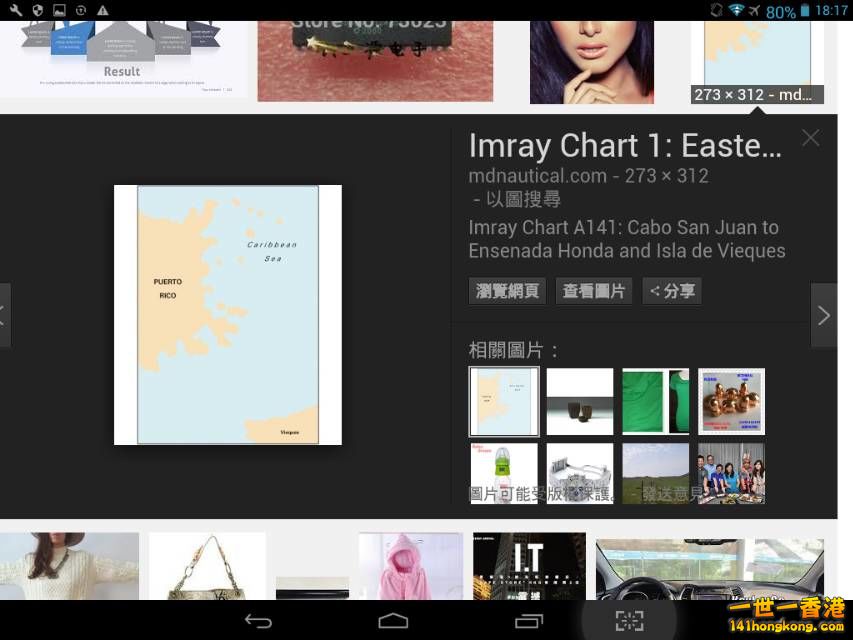Screen dimensions: 853x640
Task: Open the woman in white sweater image result
Action: [x=69, y=566]
